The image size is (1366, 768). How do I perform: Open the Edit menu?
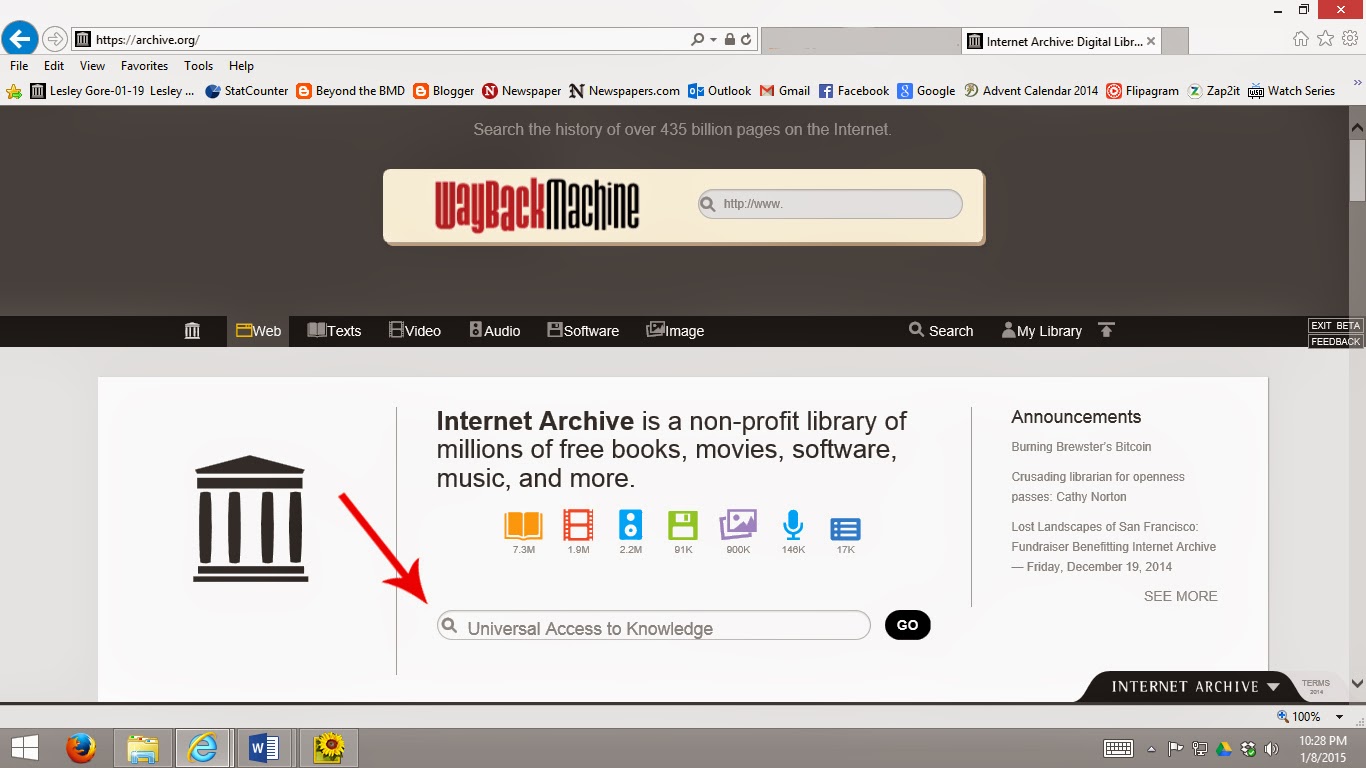(54, 66)
